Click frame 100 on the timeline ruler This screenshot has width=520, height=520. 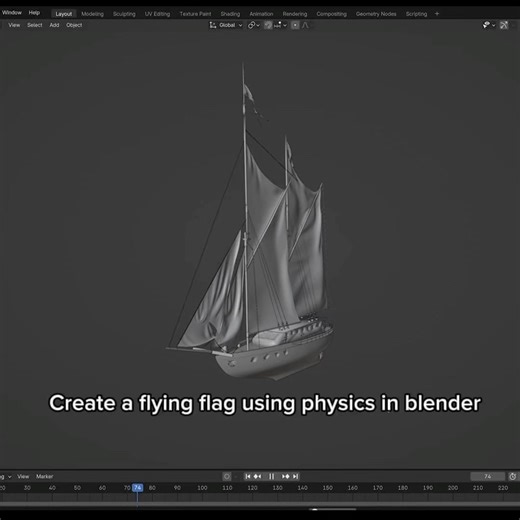(x=202, y=488)
